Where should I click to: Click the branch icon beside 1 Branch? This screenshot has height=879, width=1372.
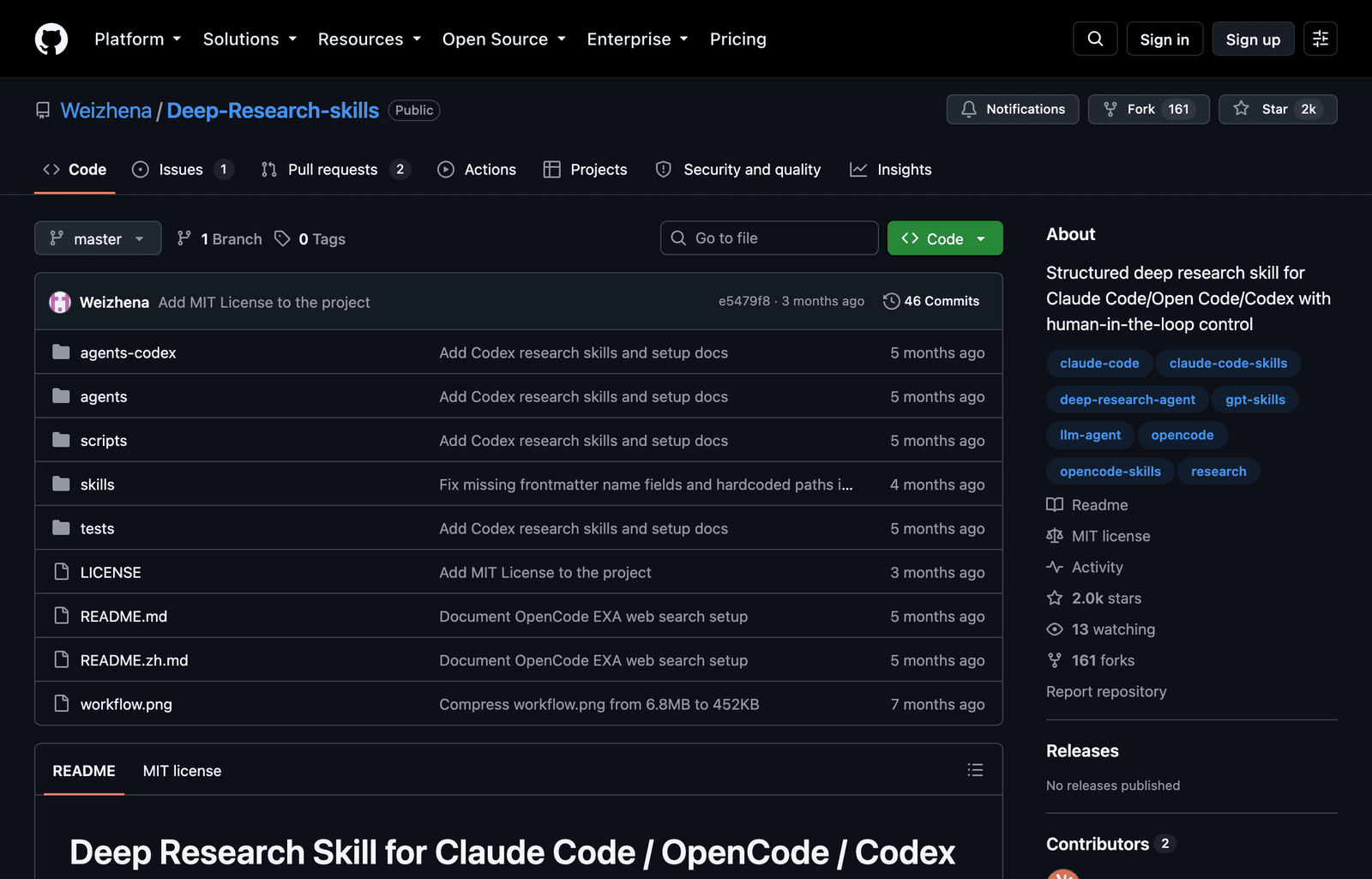(184, 238)
